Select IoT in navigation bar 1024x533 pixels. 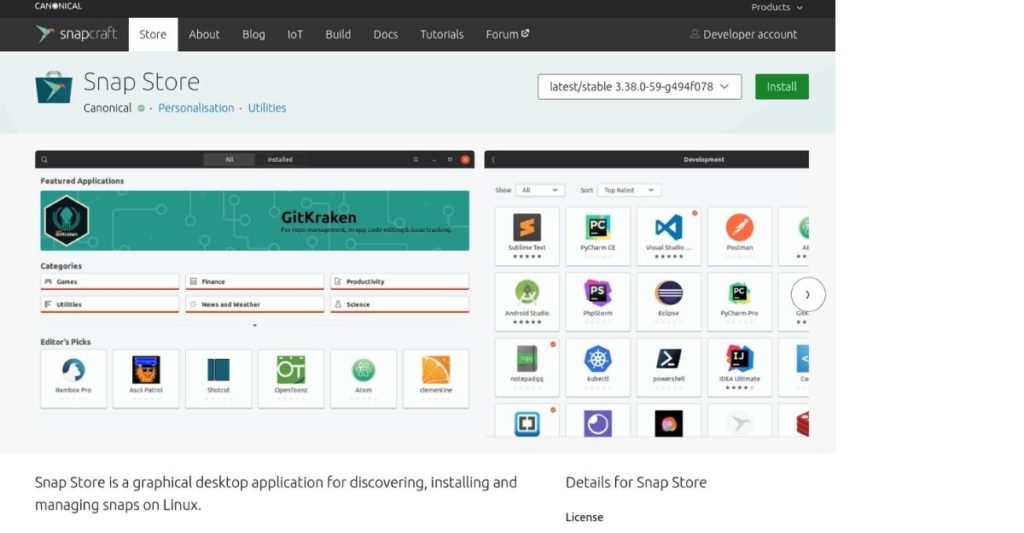[x=295, y=35]
